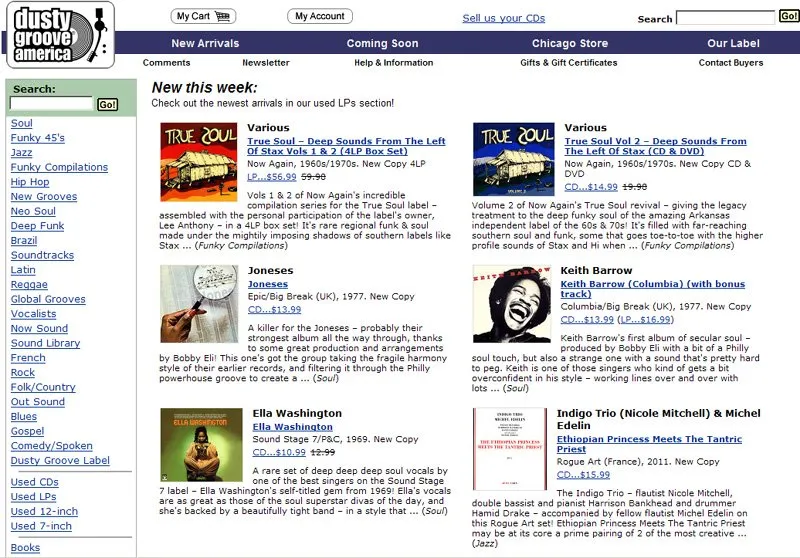
Task: Select Keith Barrow LP...$16.99 price link
Action: coord(645,320)
